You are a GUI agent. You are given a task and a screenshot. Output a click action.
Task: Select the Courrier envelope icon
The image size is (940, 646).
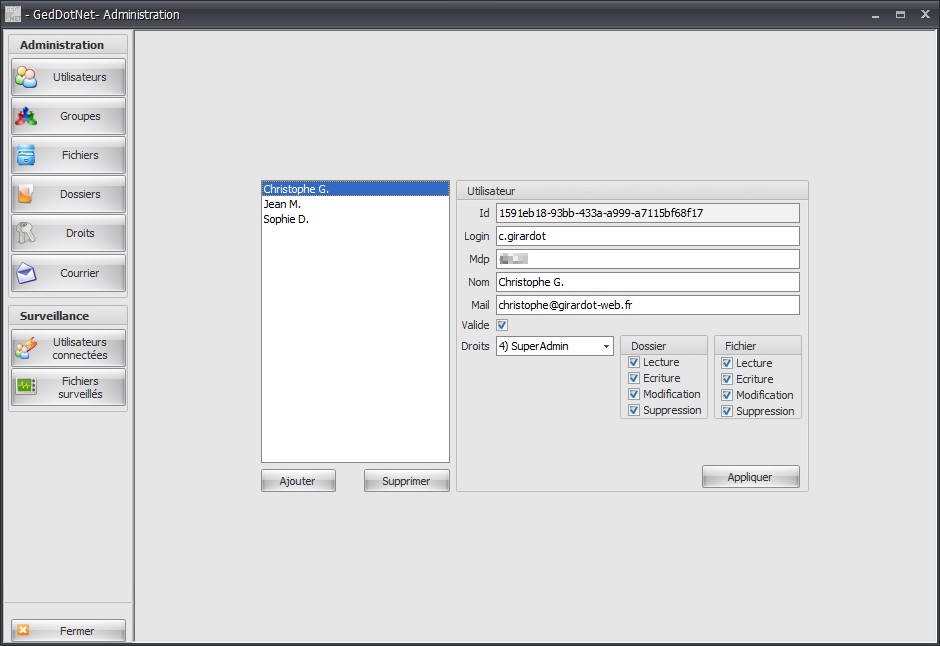point(26,273)
